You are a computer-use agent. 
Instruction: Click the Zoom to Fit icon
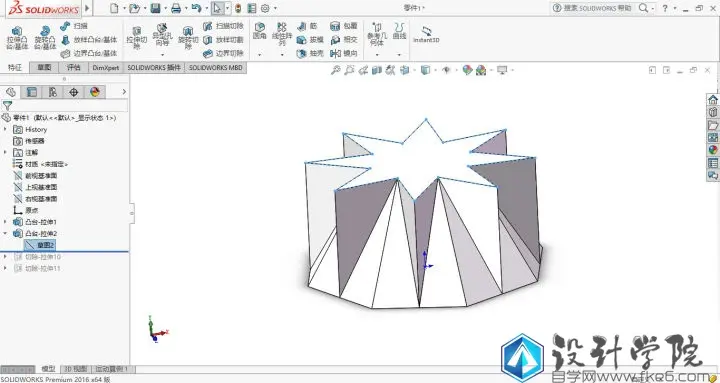coord(336,70)
